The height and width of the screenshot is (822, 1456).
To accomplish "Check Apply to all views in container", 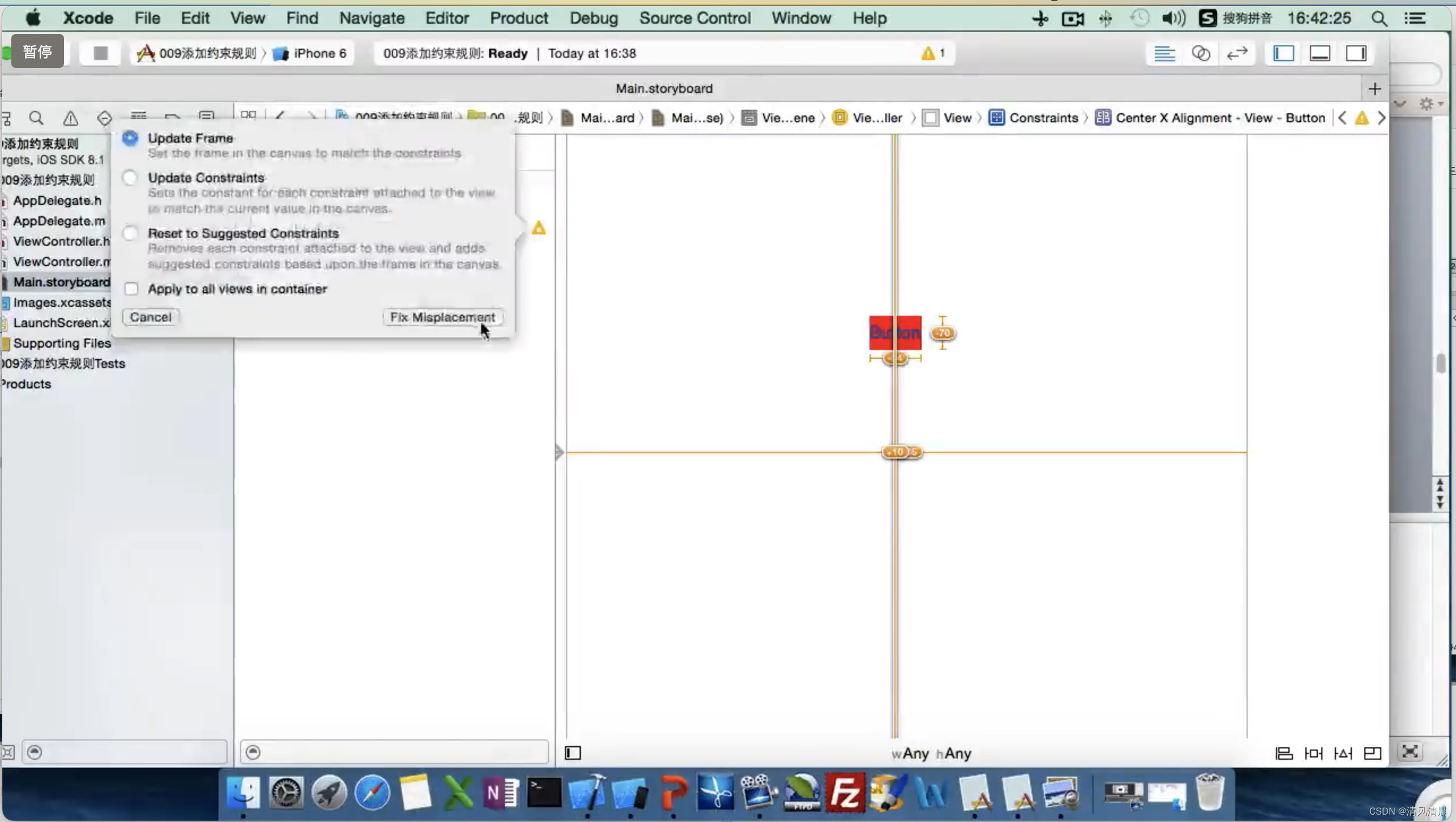I will [x=131, y=289].
